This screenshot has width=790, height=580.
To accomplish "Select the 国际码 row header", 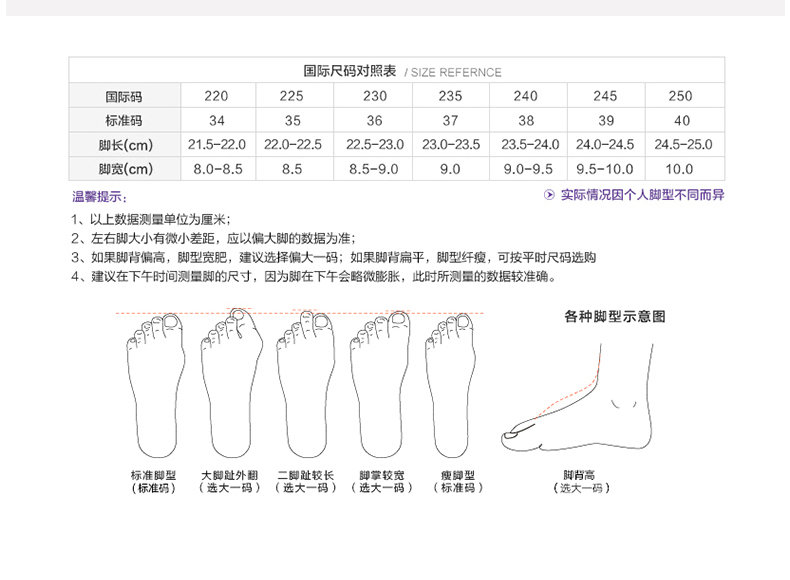I will [x=125, y=96].
